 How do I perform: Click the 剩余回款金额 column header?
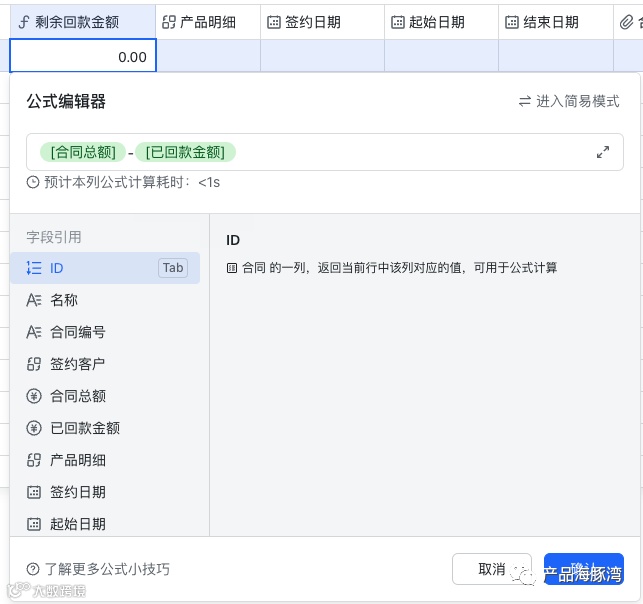82,22
